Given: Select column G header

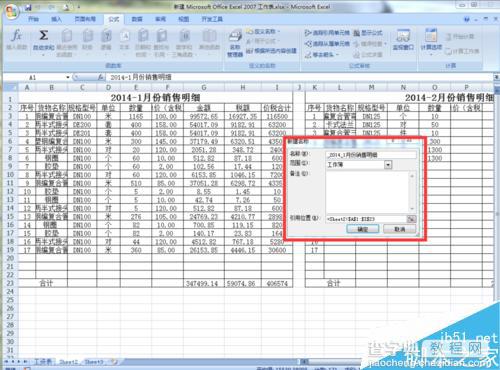Looking at the screenshot, I should pos(204,88).
